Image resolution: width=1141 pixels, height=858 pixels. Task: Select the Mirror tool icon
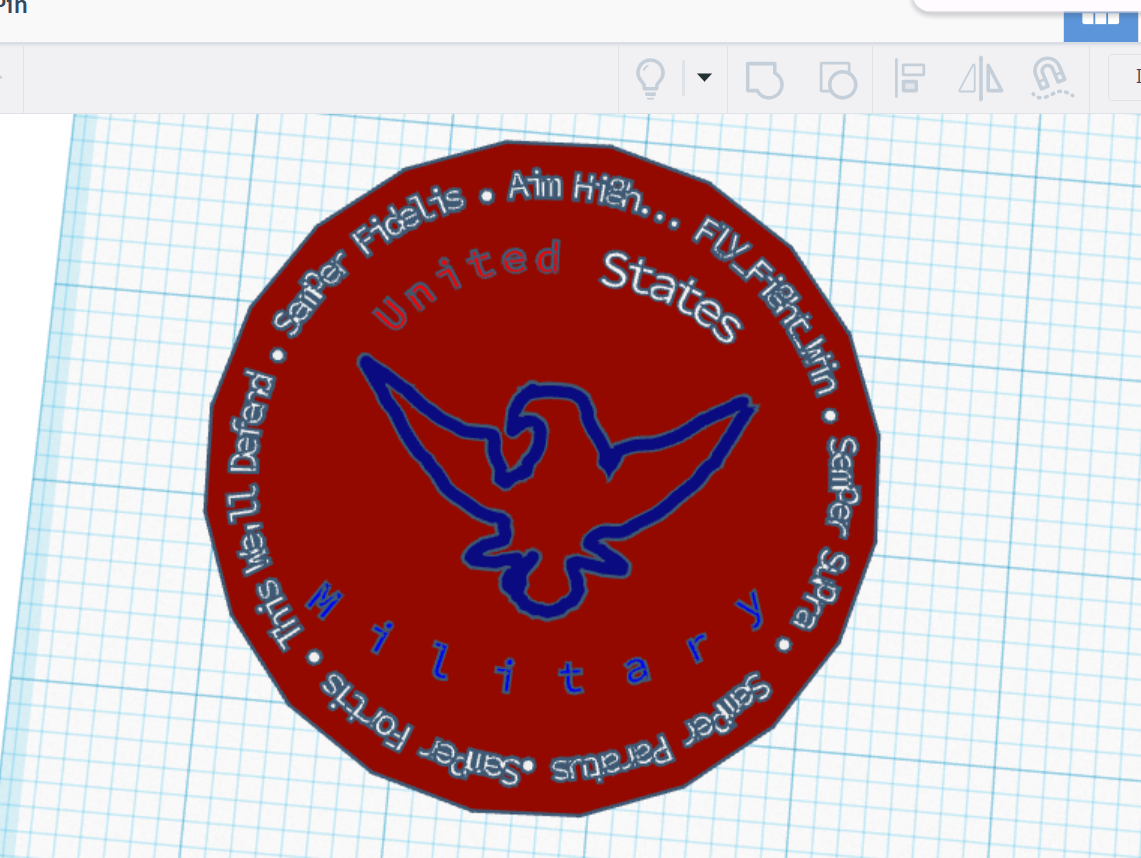click(x=980, y=79)
